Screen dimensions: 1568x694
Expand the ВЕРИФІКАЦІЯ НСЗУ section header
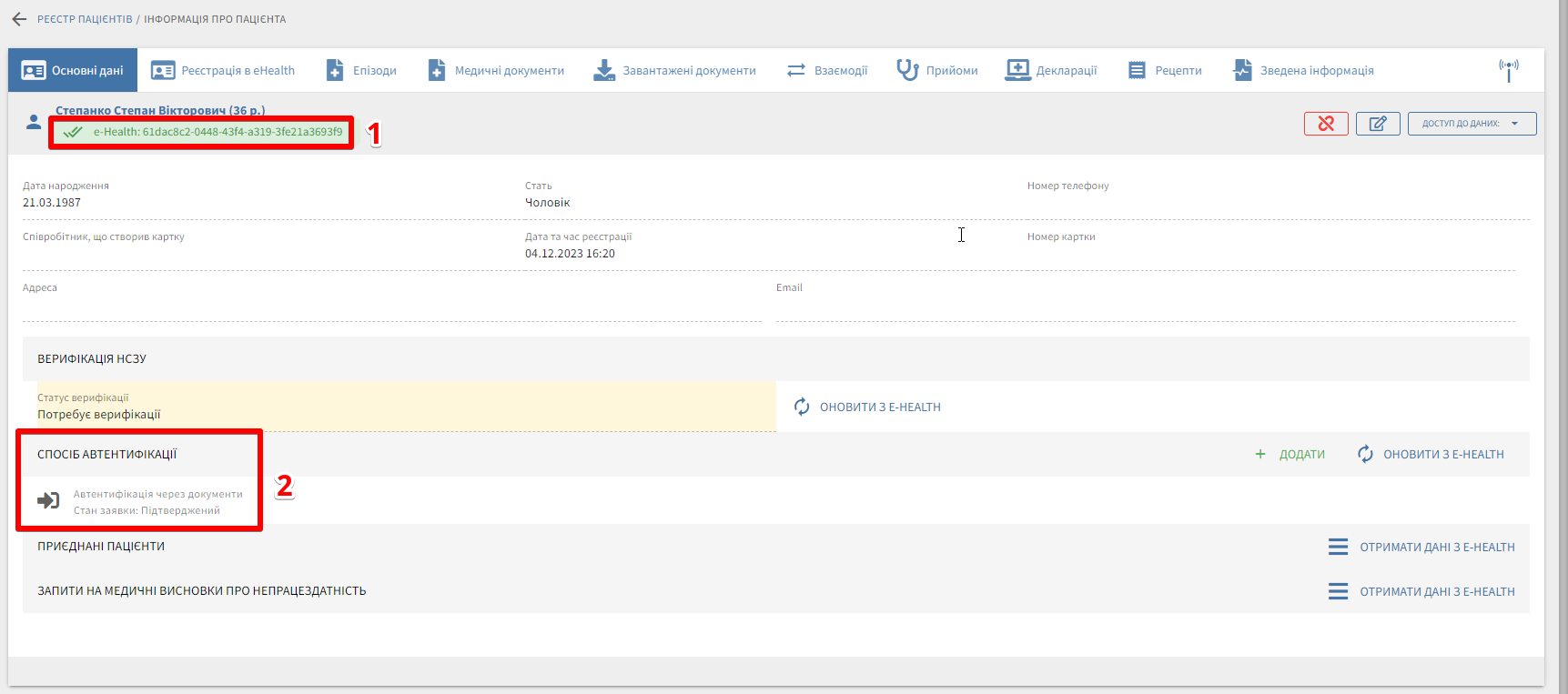point(92,358)
